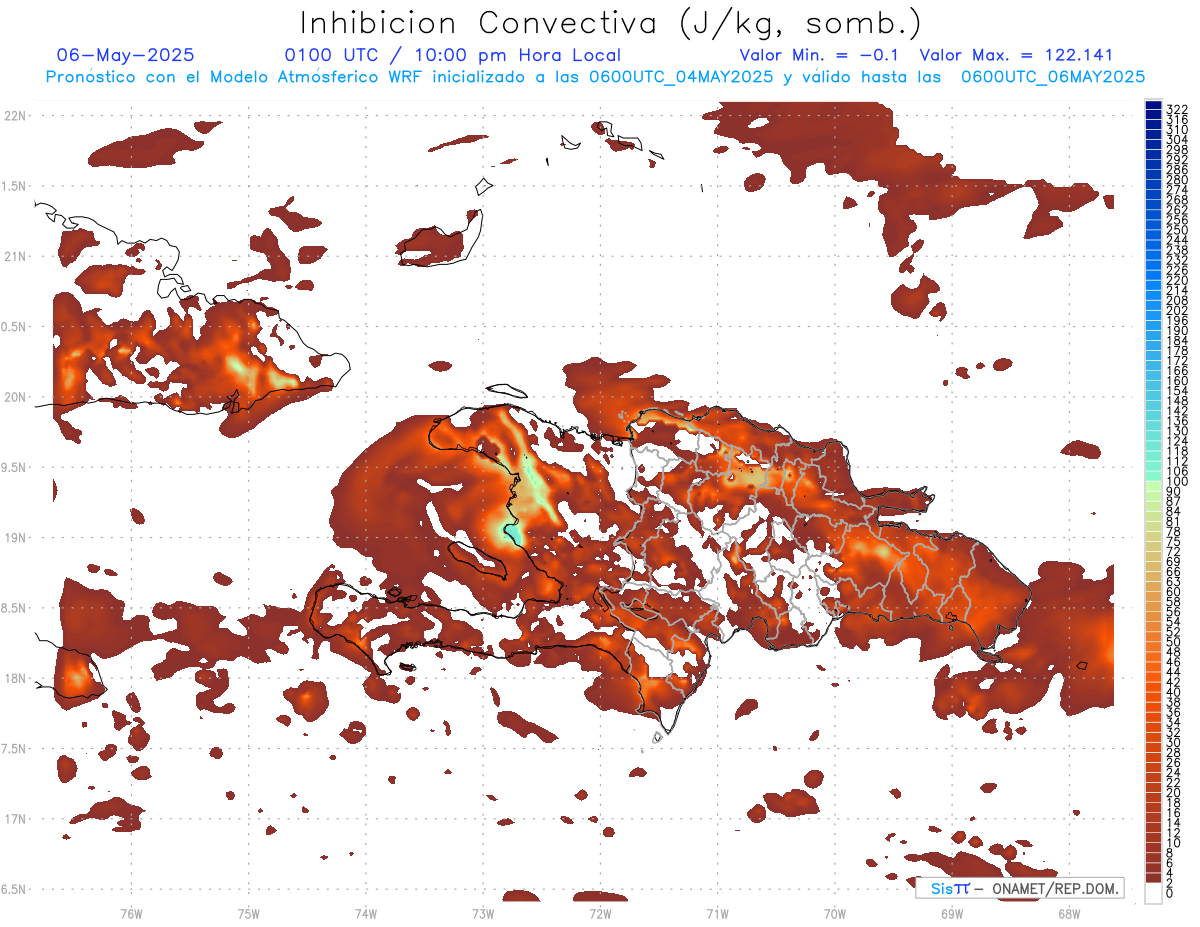The image size is (1200, 927).
Task: Click the '22N' latitude label
Action: click(15, 116)
